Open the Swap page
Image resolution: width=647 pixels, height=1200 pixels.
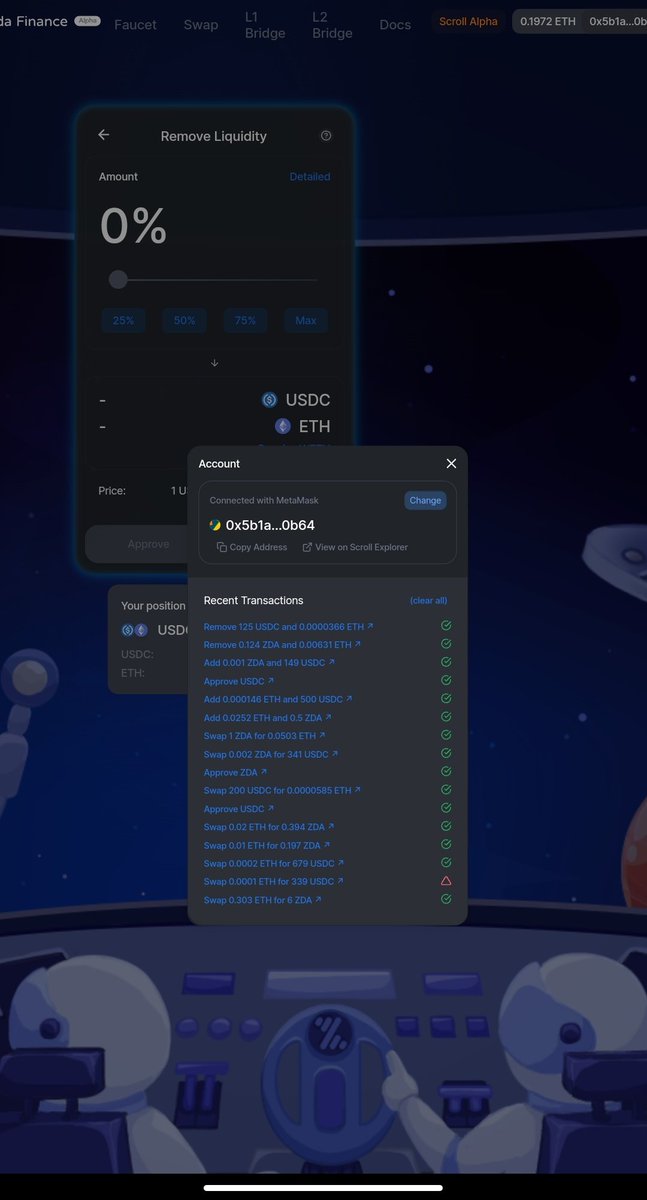pyautogui.click(x=201, y=24)
